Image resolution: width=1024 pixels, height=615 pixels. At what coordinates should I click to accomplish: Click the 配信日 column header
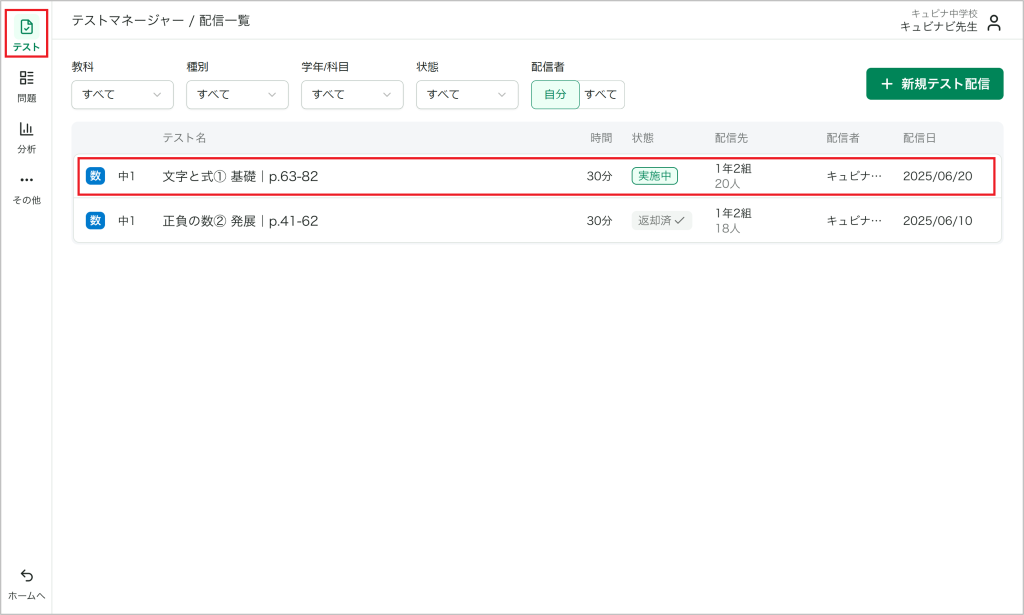(x=920, y=138)
